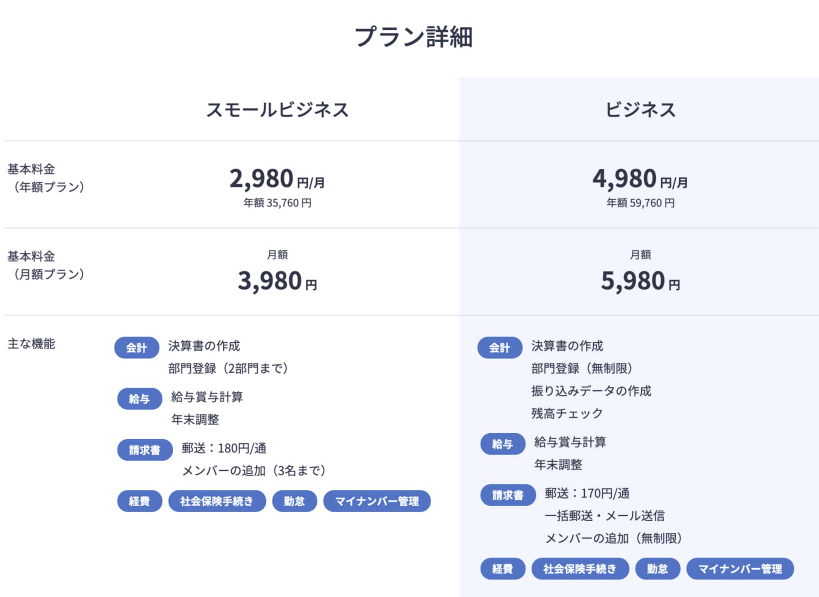Select マイナンバー管理 badge in スモールビジネス column

377,501
